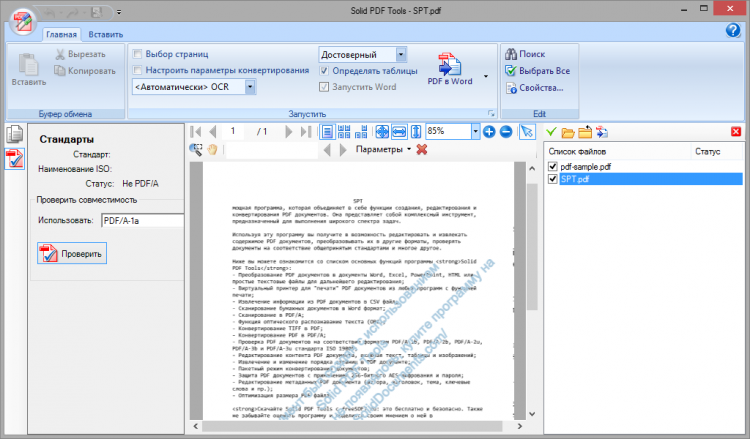Viewport: 750px width, 439px height.
Task: Select single page continuous layout icon
Action: pos(327,132)
